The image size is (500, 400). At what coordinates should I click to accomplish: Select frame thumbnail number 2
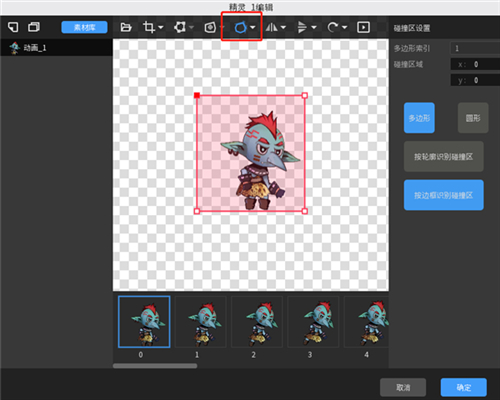pyautogui.click(x=257, y=322)
